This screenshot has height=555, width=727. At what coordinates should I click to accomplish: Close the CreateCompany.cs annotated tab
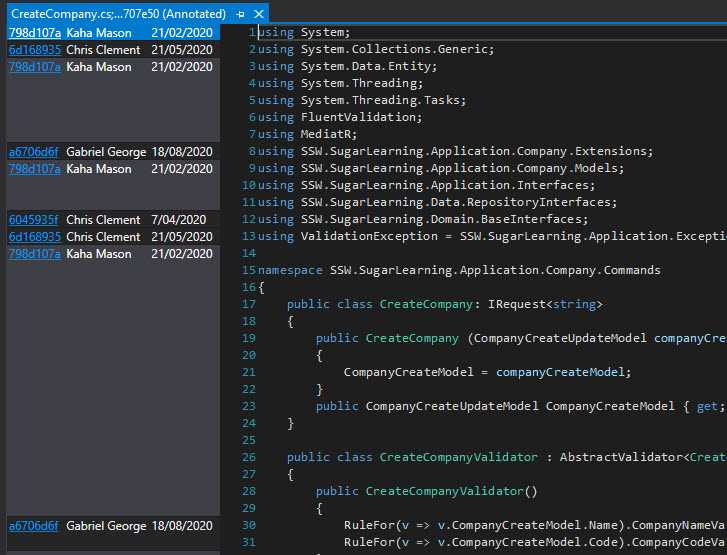(x=259, y=14)
